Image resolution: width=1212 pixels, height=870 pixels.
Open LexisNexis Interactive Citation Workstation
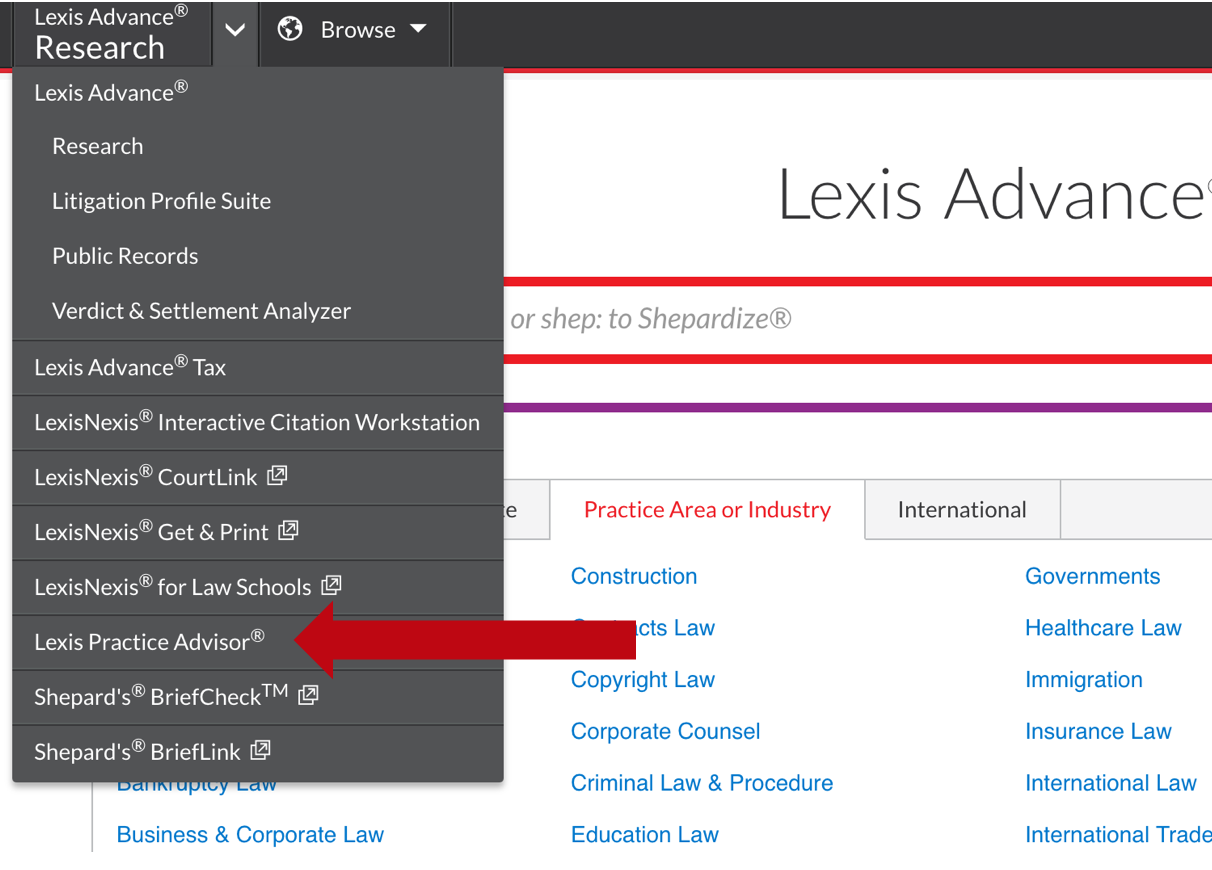tap(256, 421)
